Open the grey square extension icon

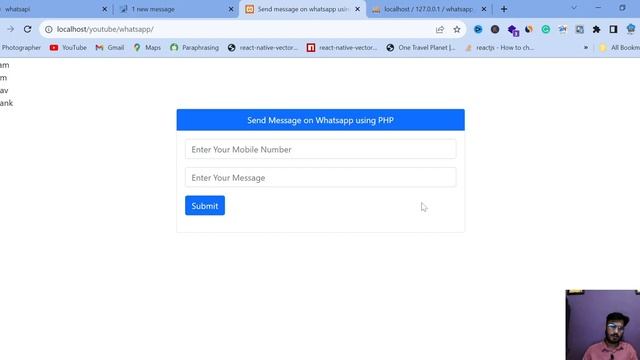pos(580,29)
